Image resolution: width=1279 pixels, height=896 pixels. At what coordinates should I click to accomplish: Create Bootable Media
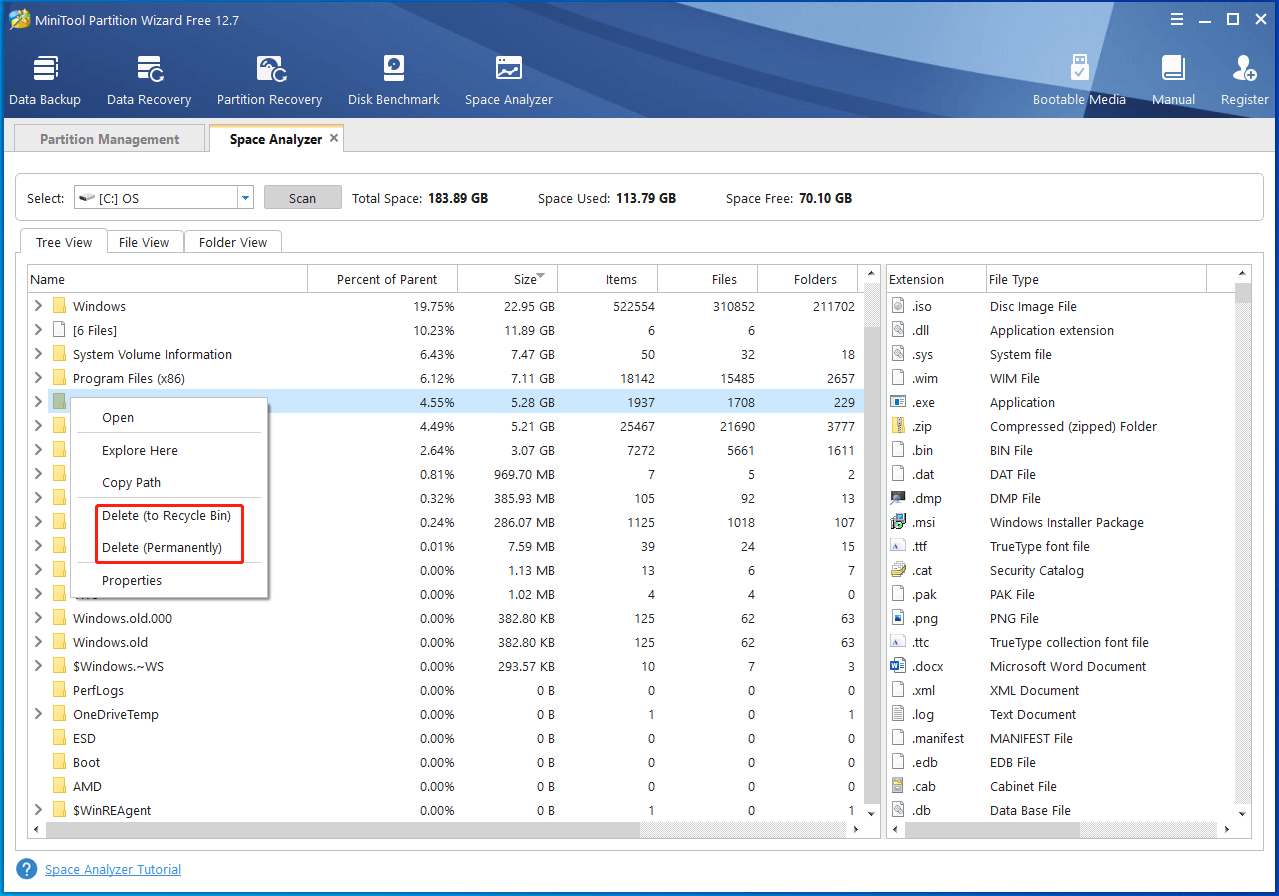[1079, 80]
